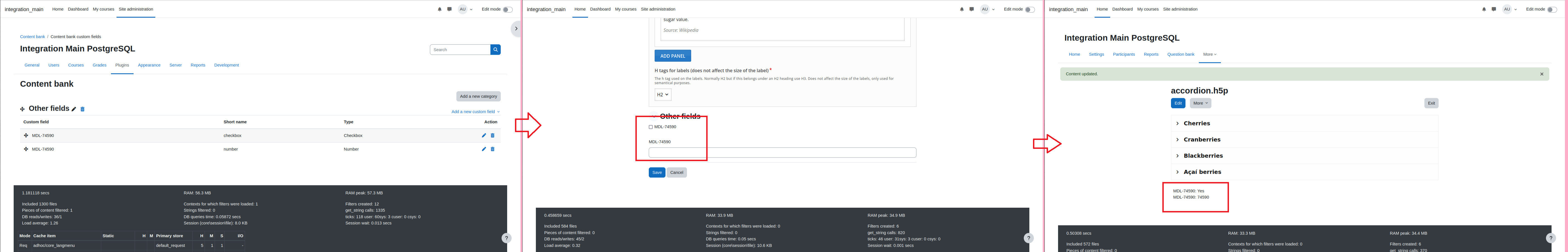This screenshot has height=252, width=1568.
Task: Open the Server admin tab
Action: [175, 65]
